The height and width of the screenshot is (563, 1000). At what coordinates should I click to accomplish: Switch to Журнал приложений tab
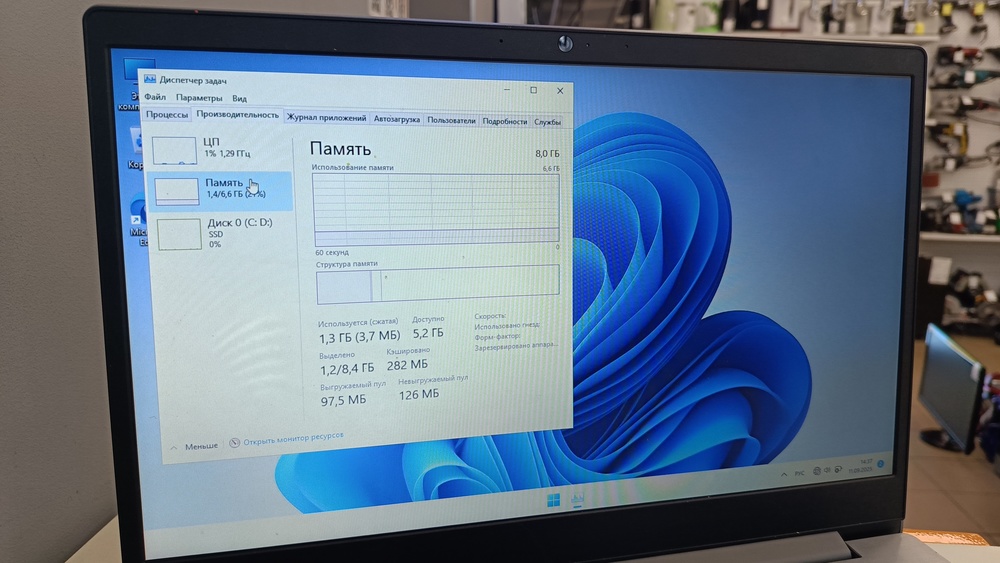coord(326,118)
